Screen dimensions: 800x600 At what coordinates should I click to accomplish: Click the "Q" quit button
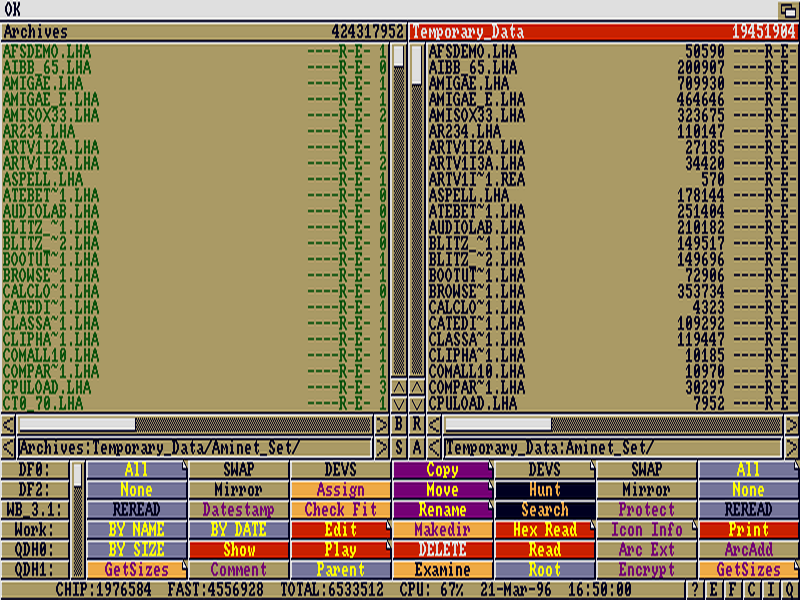pyautogui.click(x=789, y=590)
